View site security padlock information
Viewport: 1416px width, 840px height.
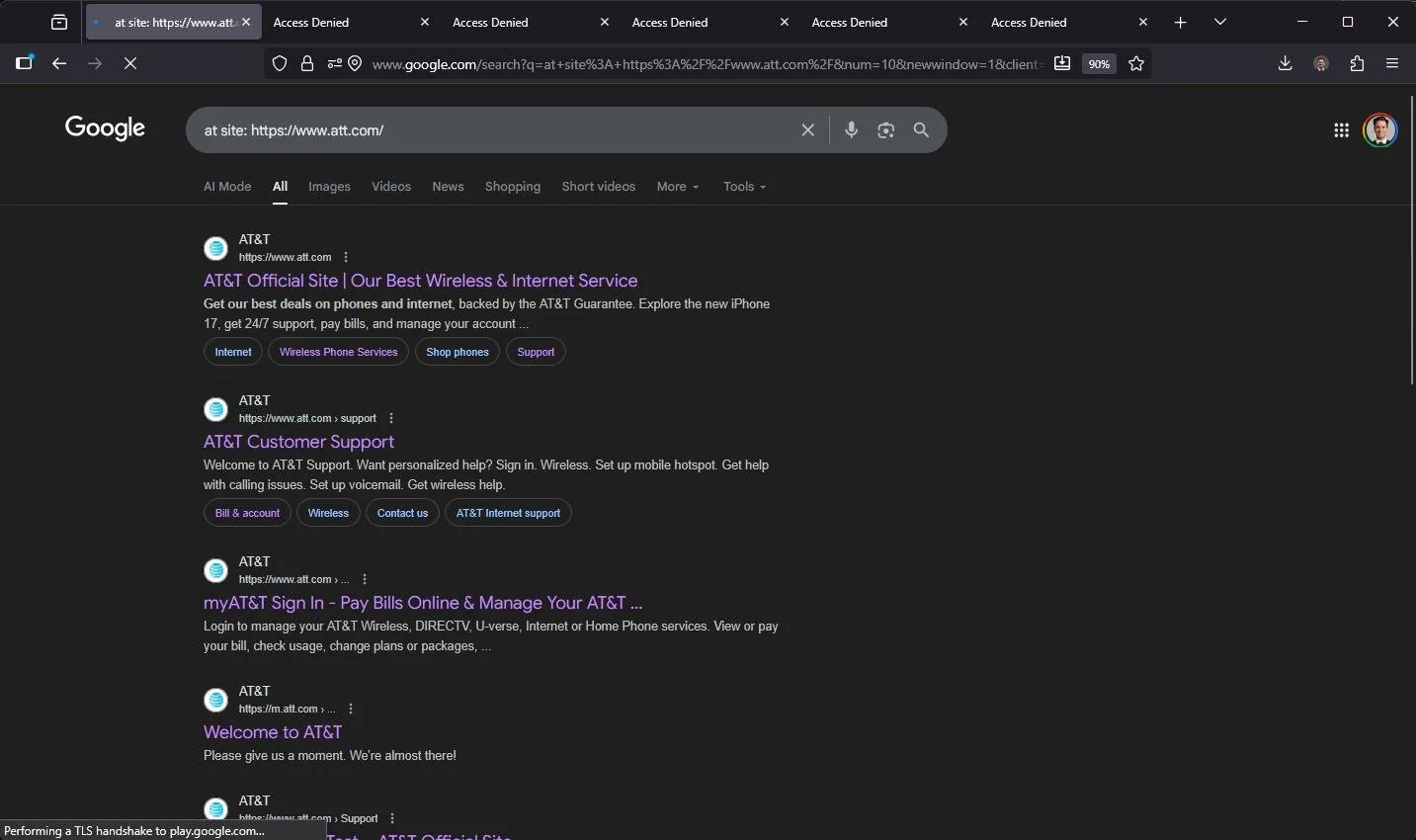[307, 63]
